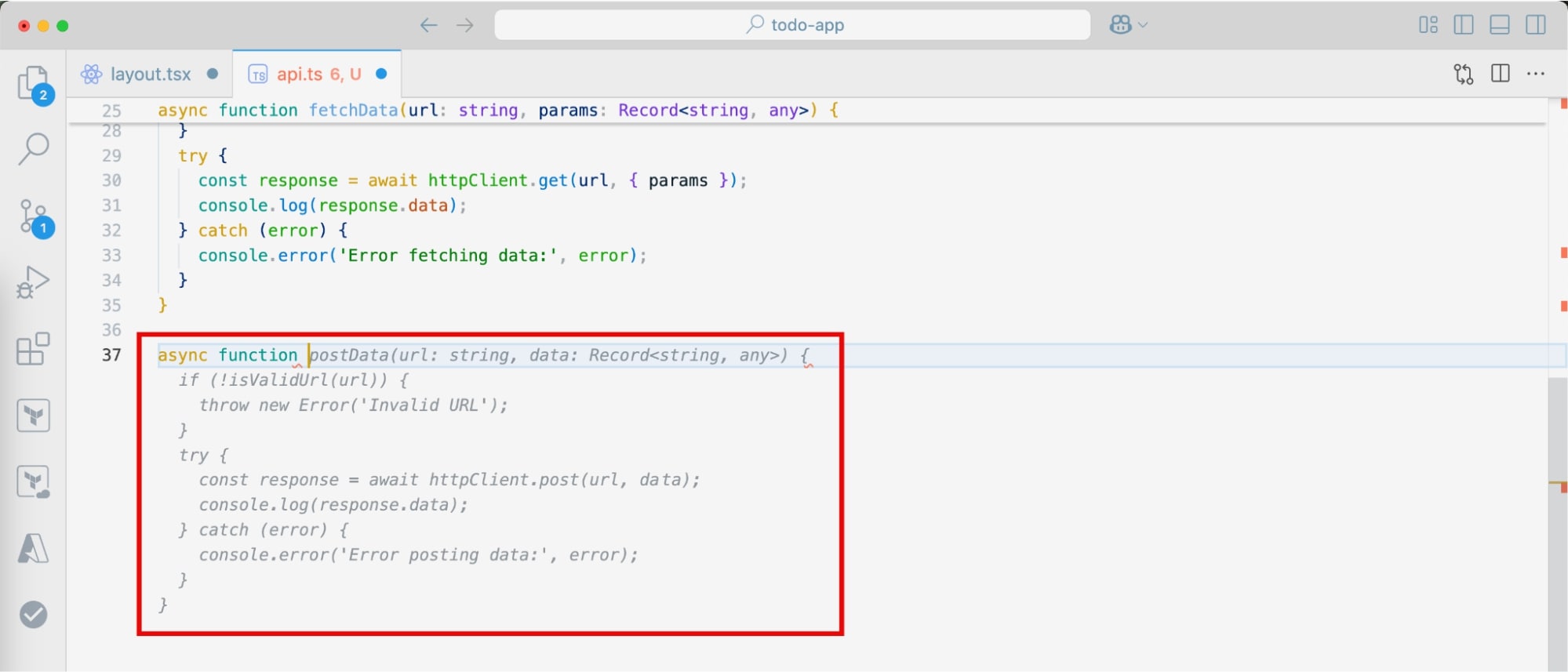Viewport: 1568px width, 672px height.
Task: Go forward with the right arrow
Action: tap(465, 25)
